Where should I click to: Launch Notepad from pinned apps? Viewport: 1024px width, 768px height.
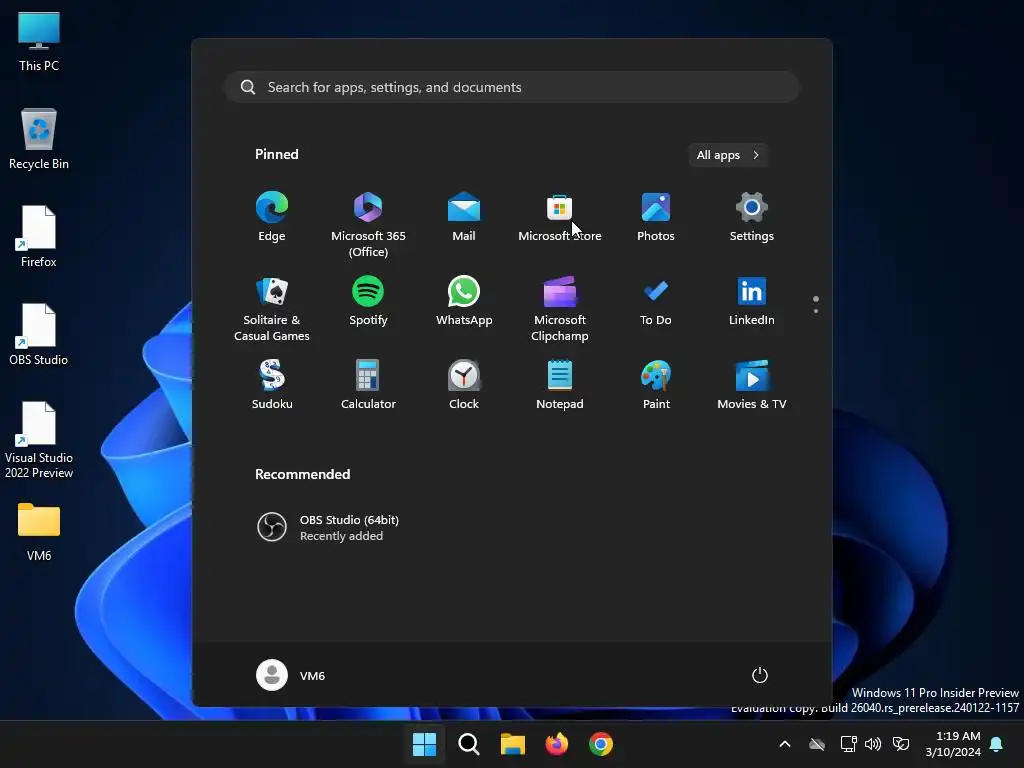tap(560, 385)
